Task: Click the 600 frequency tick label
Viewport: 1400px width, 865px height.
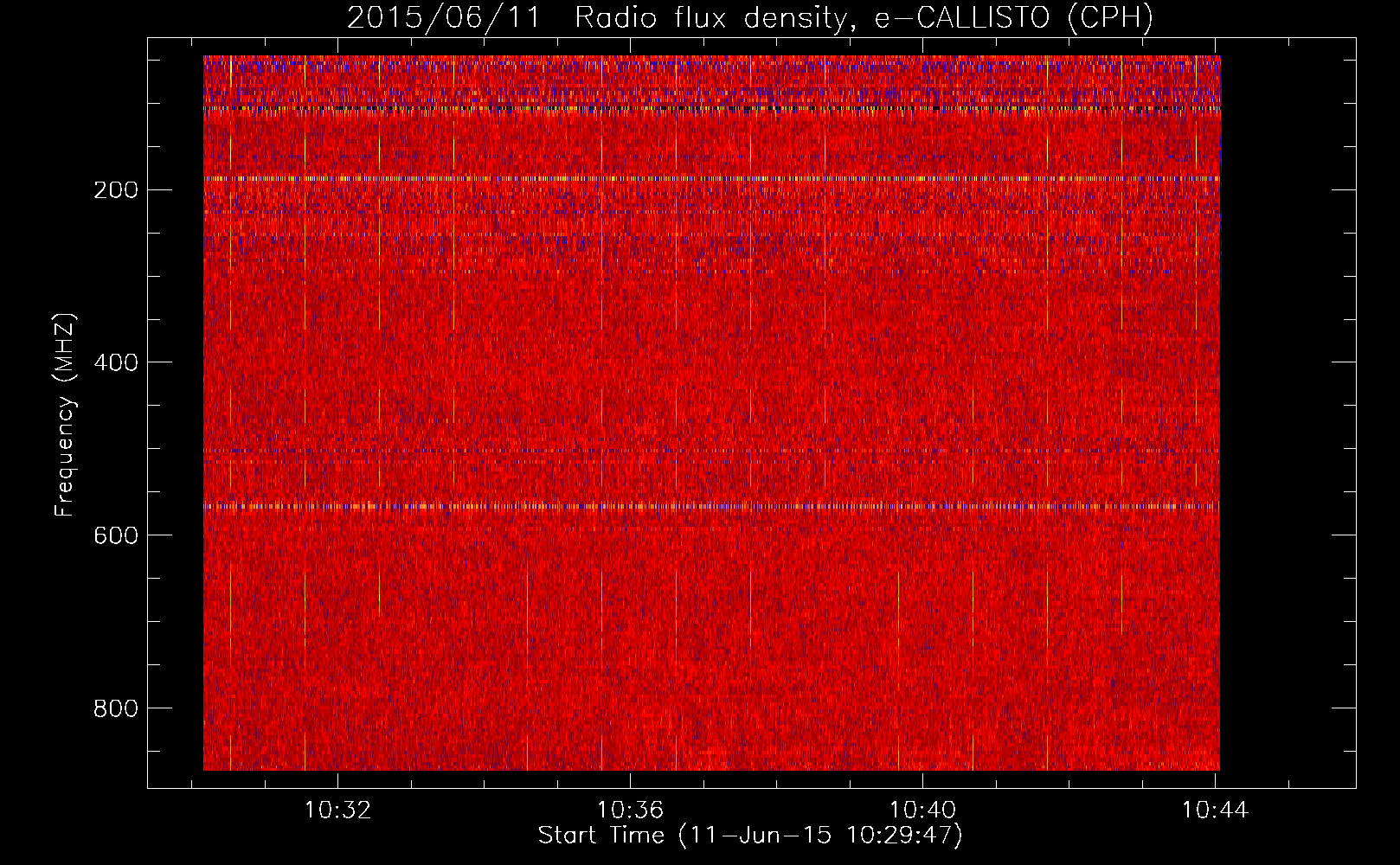Action: [116, 535]
